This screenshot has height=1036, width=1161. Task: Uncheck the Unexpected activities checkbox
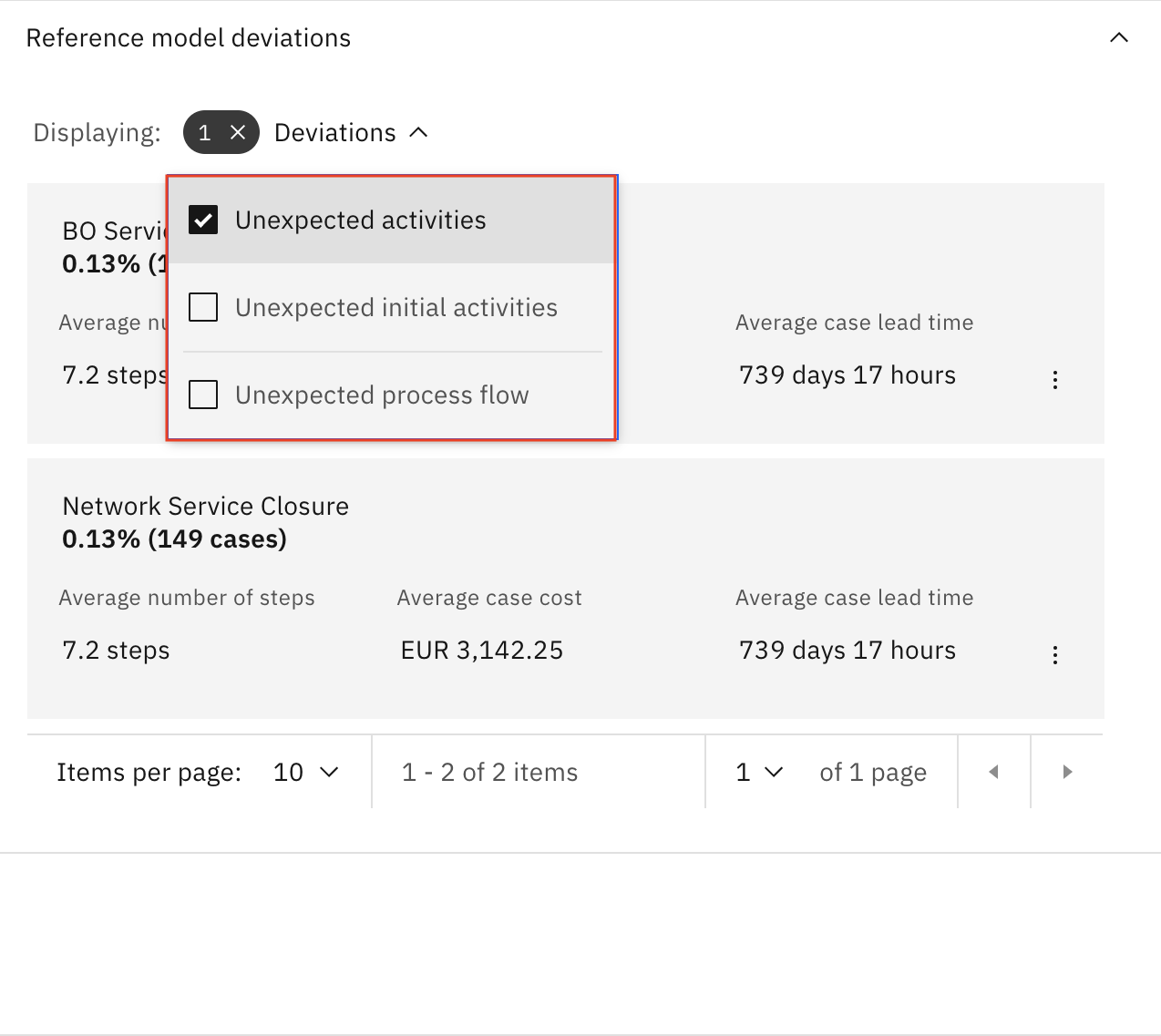[203, 221]
